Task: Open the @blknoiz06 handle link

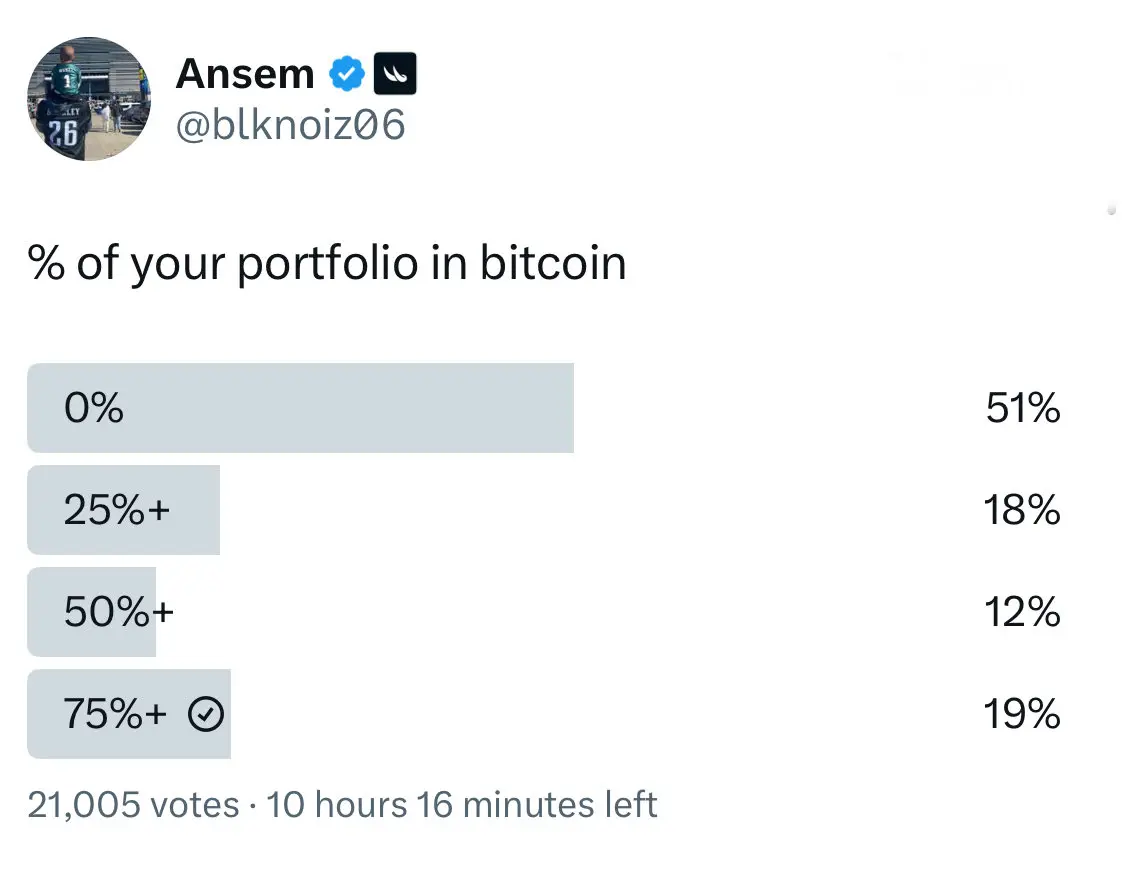Action: pos(291,125)
